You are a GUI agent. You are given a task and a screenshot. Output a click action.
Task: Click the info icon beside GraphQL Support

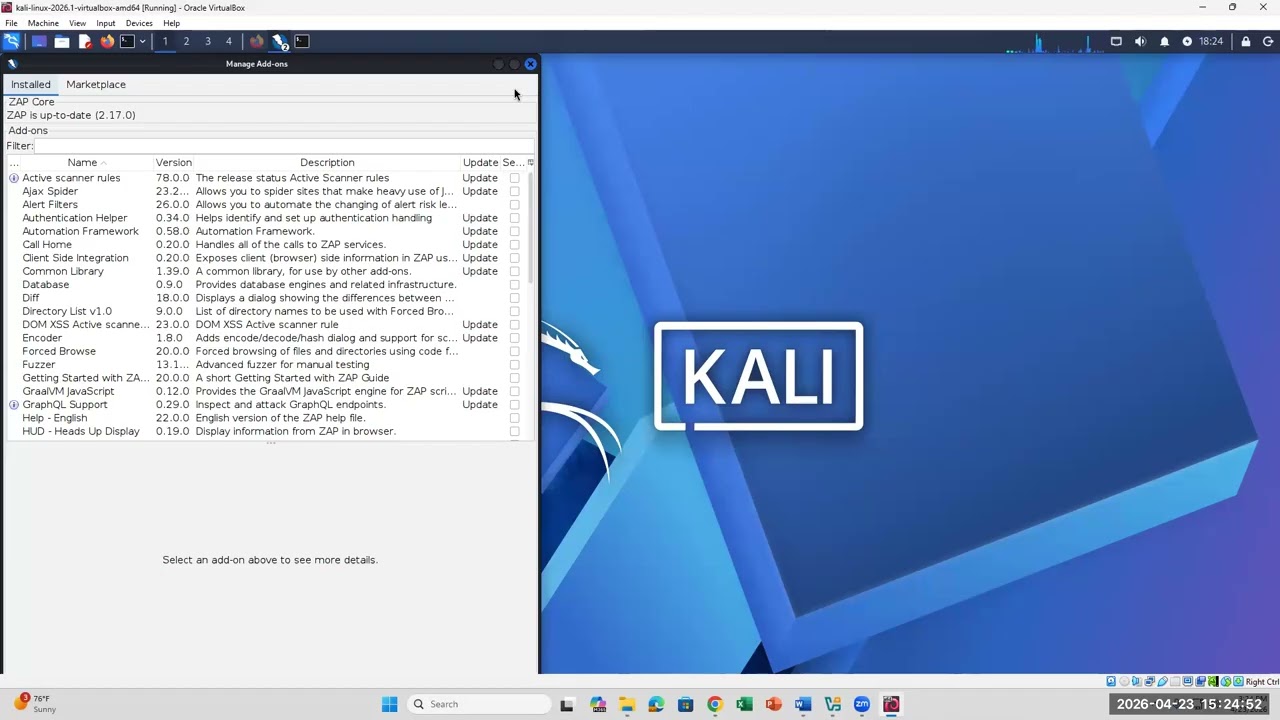tap(14, 405)
